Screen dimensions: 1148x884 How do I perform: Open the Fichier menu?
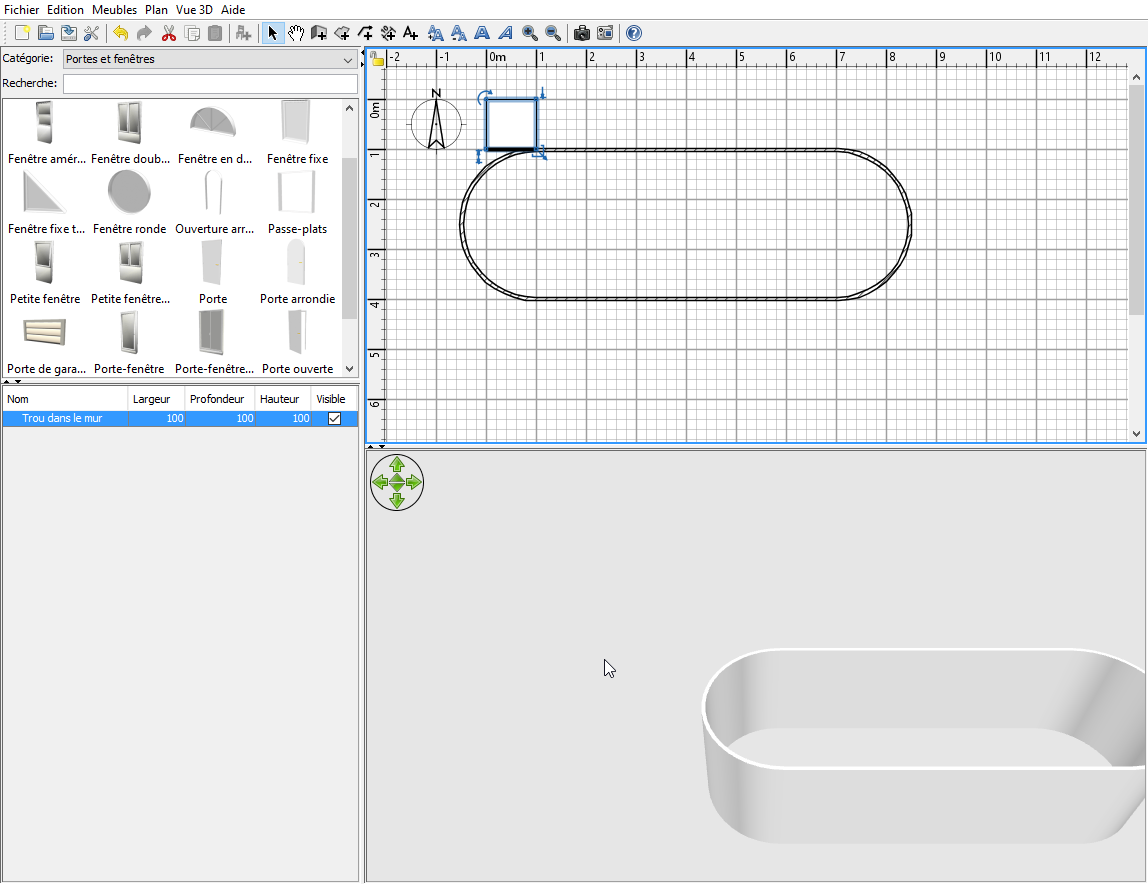click(x=21, y=10)
